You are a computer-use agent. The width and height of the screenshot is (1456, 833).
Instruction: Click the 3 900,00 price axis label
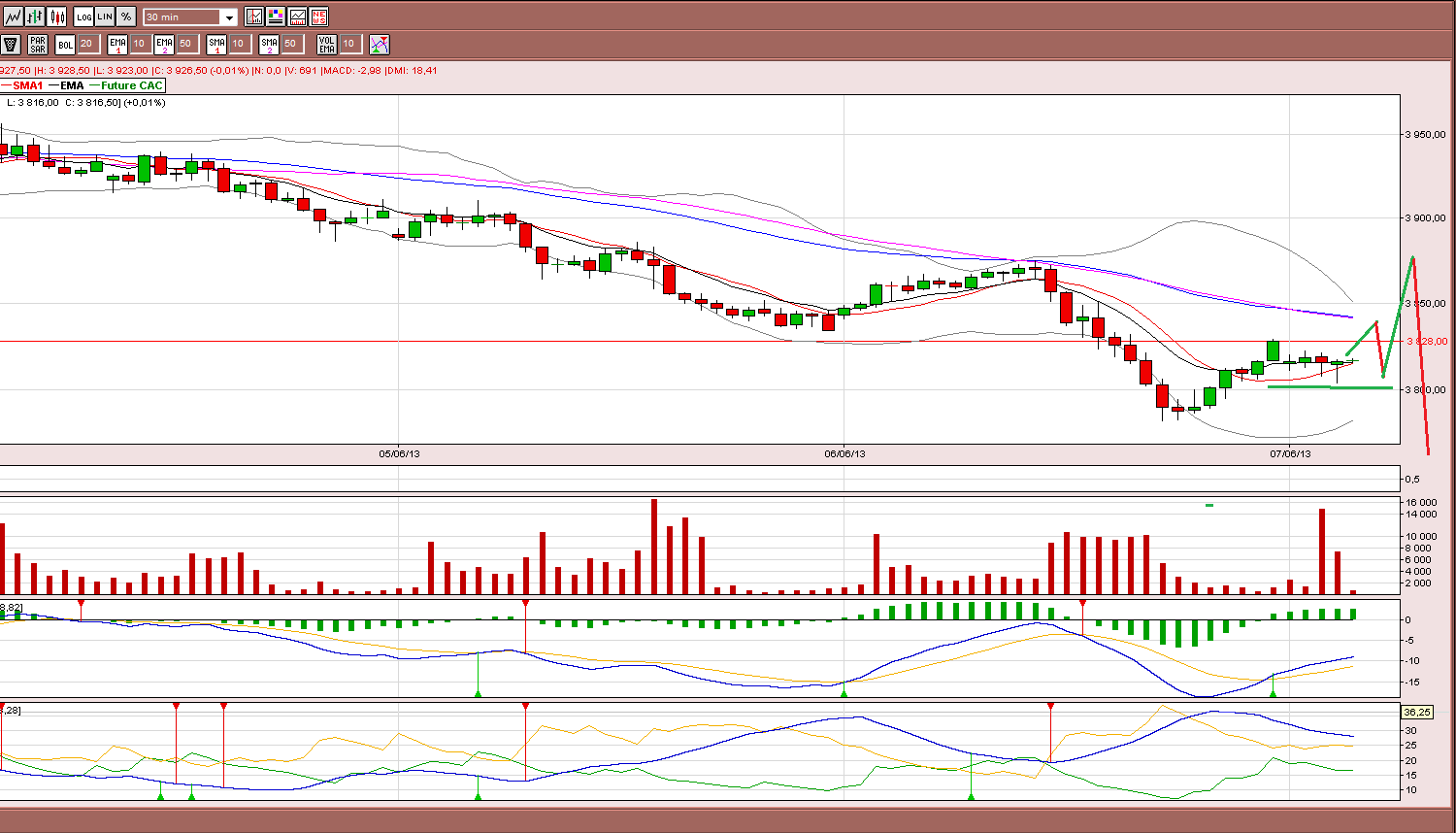1426,218
